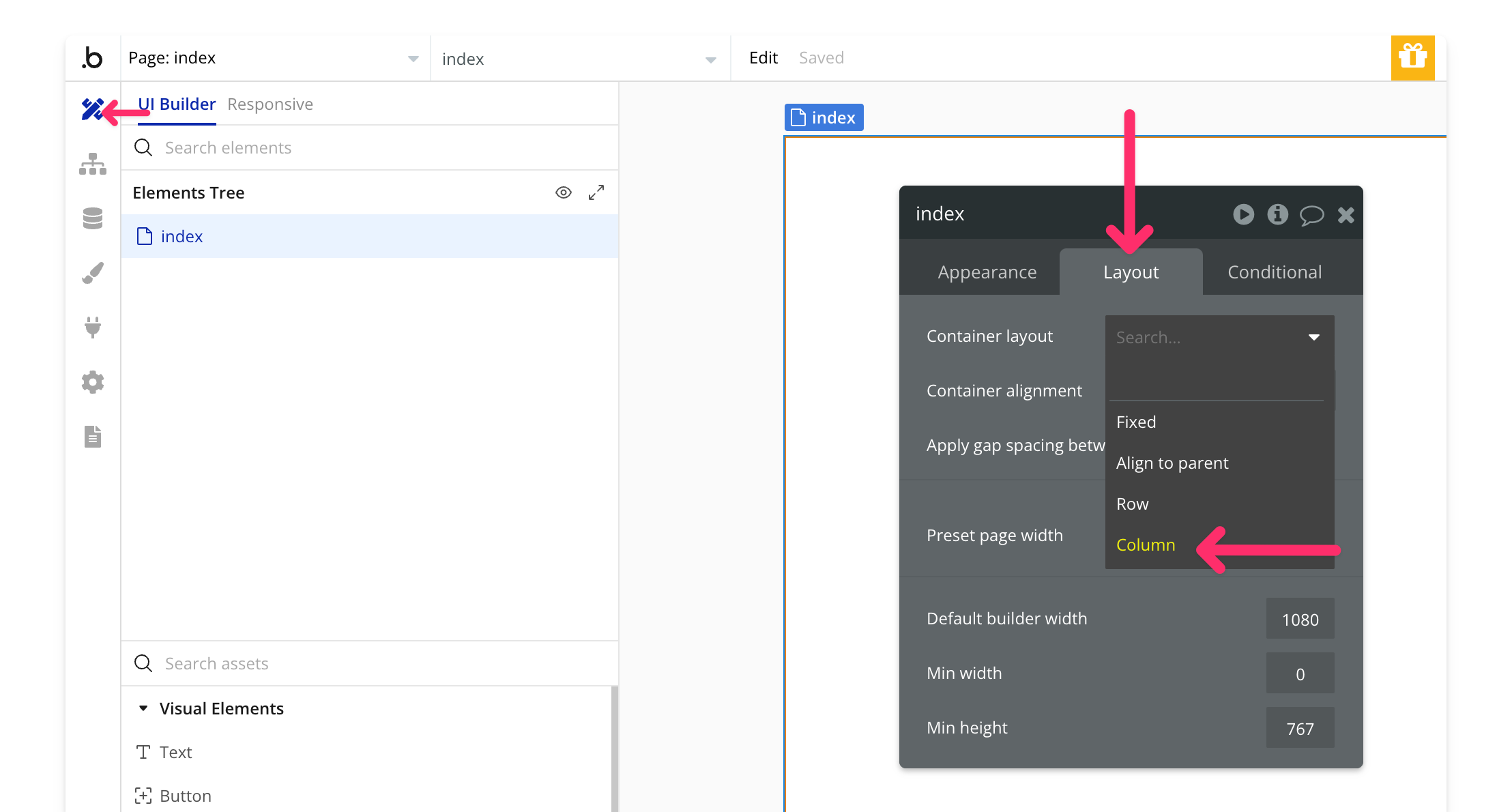
Task: Open the Page: index dropdown
Action: [x=273, y=58]
